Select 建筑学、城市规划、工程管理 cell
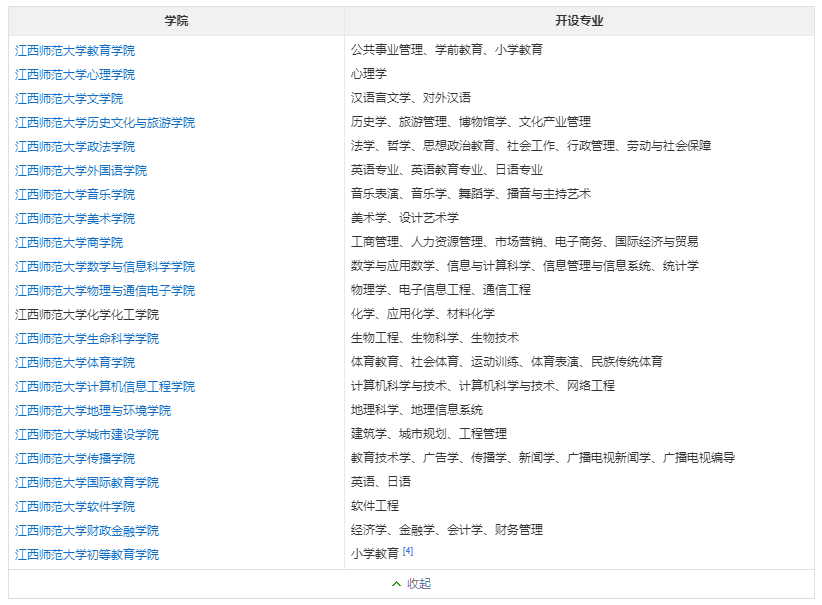Viewport: 822px width, 605px height. [429, 434]
